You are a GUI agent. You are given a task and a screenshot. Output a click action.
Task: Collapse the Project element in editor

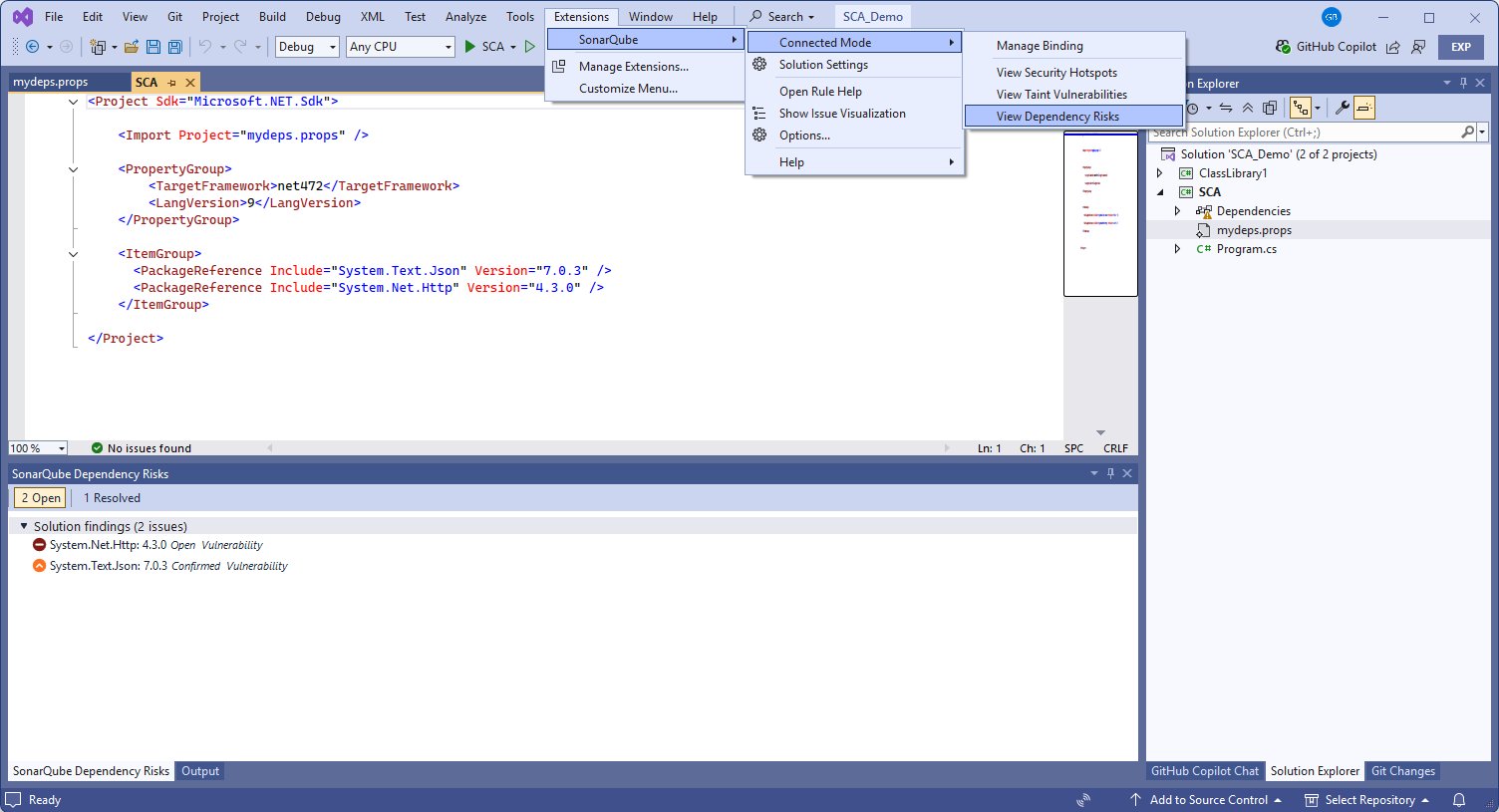pos(73,102)
